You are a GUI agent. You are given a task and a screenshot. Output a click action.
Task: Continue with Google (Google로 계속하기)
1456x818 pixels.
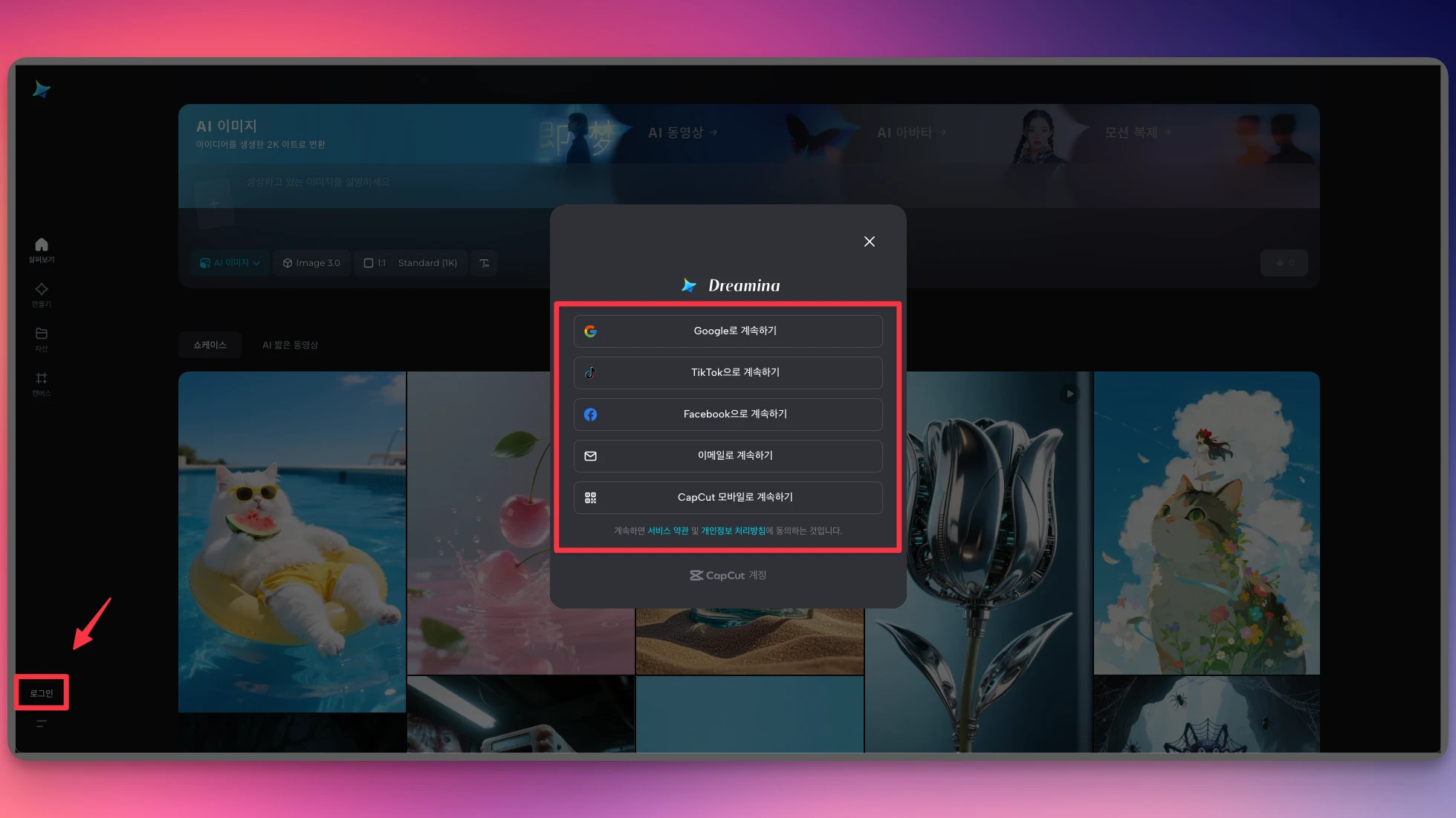pyautogui.click(x=728, y=331)
